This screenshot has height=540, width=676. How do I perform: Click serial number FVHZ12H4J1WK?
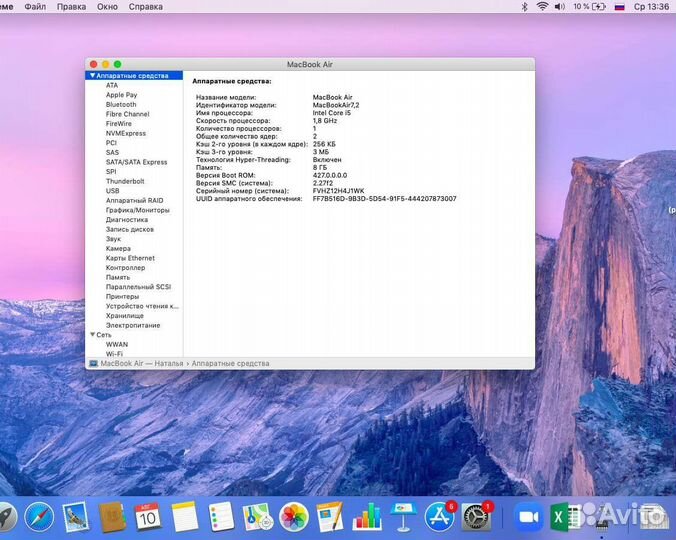pyautogui.click(x=338, y=190)
